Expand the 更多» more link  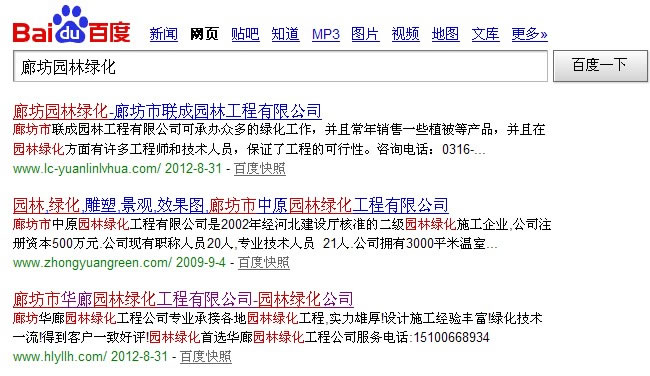click(x=529, y=34)
